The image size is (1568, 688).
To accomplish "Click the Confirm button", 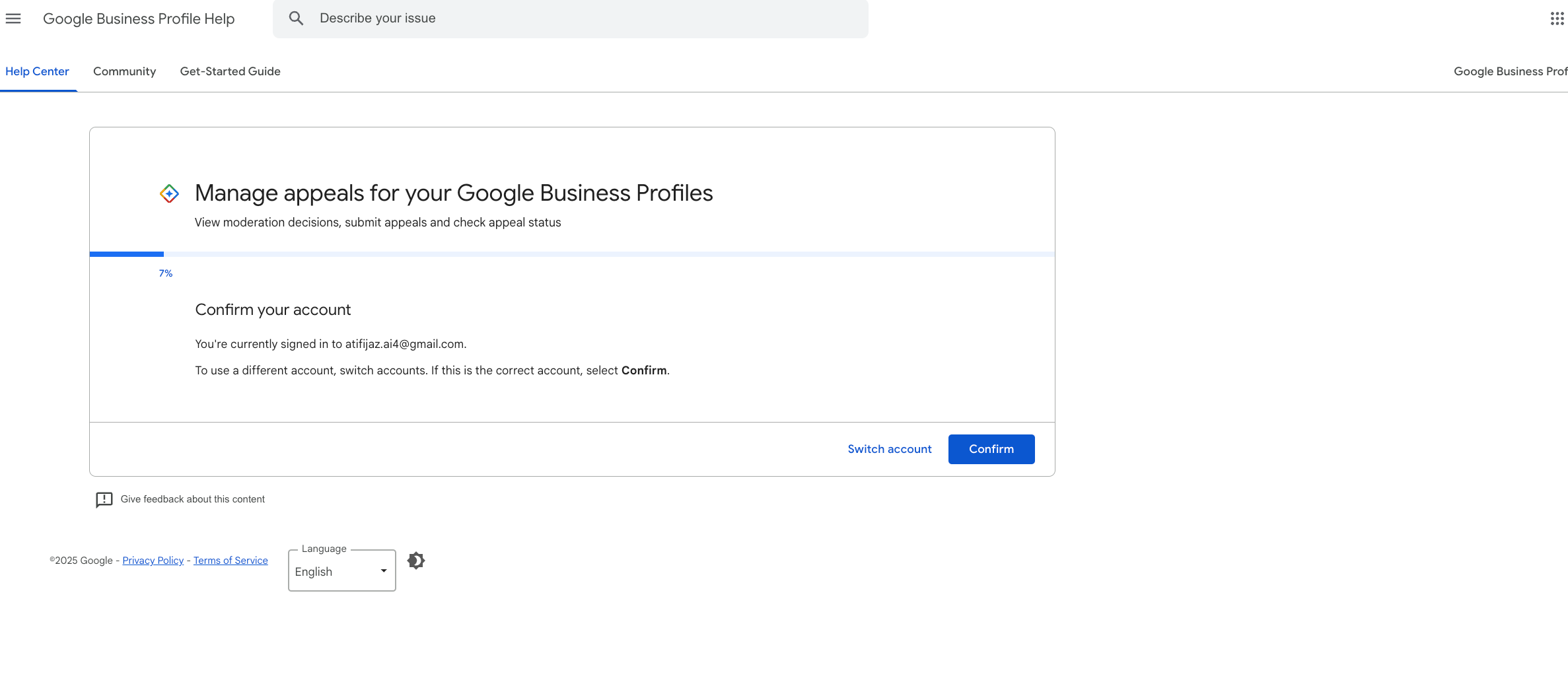I will [x=991, y=449].
